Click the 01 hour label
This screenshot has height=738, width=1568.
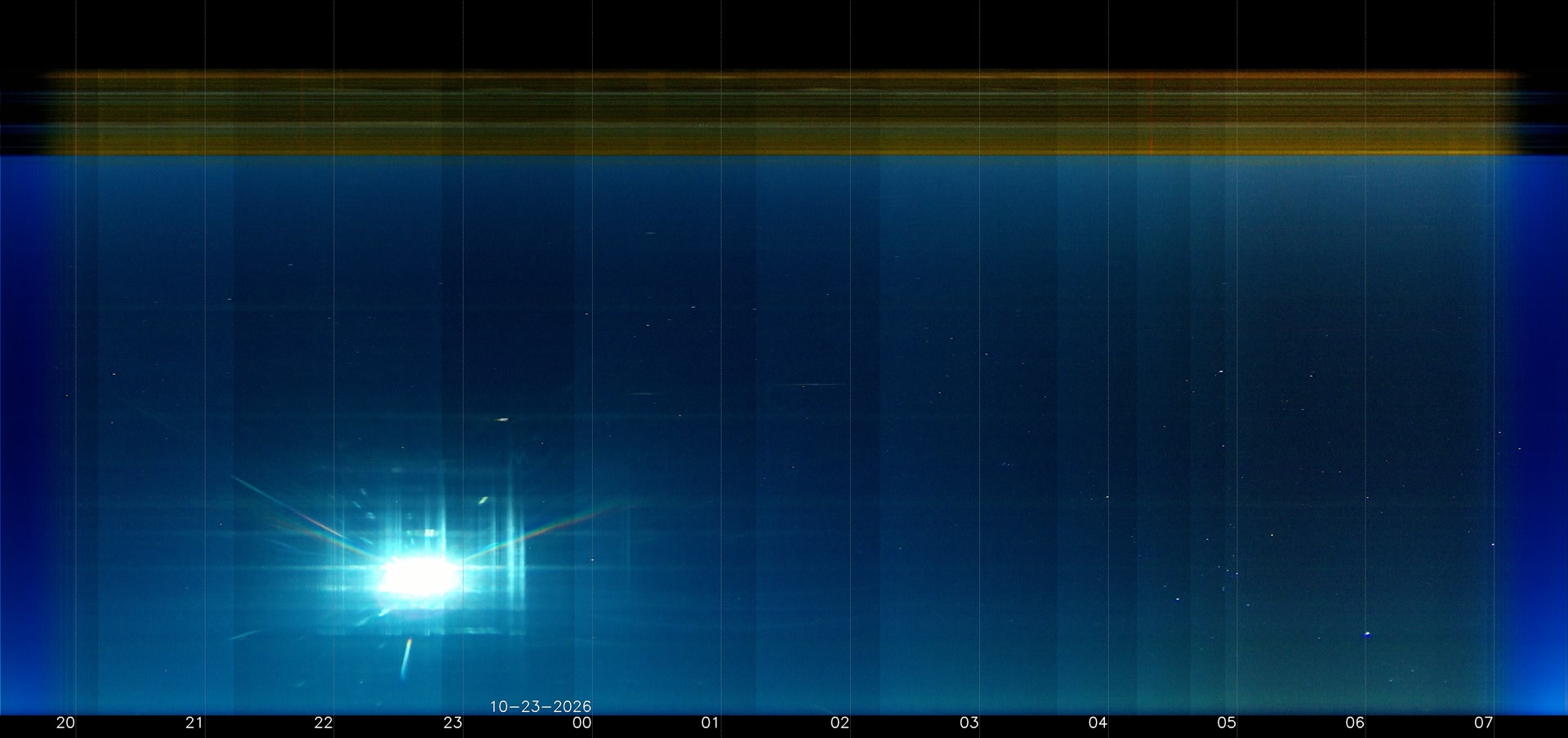[x=710, y=722]
